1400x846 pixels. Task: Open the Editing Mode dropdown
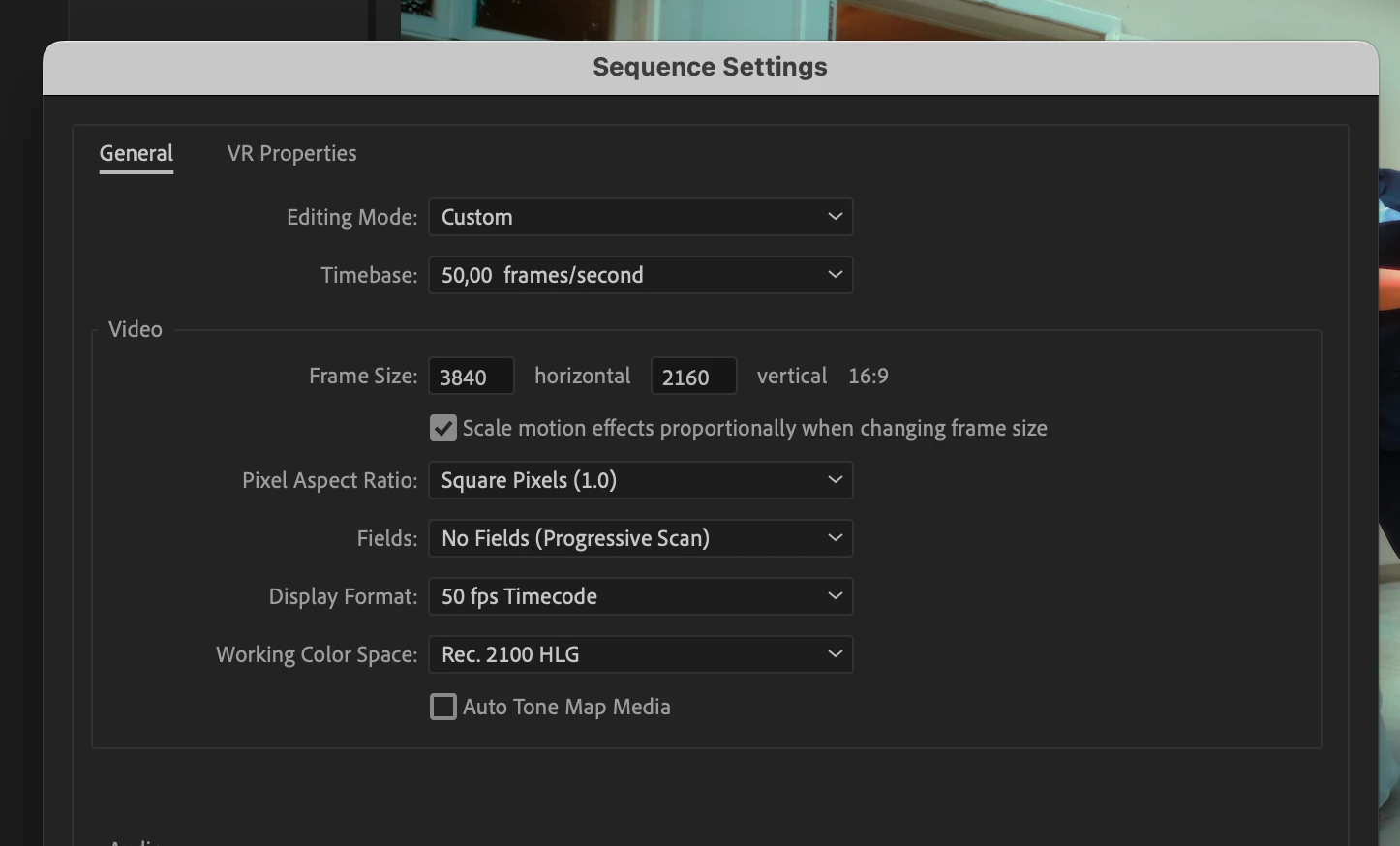pyautogui.click(x=639, y=217)
